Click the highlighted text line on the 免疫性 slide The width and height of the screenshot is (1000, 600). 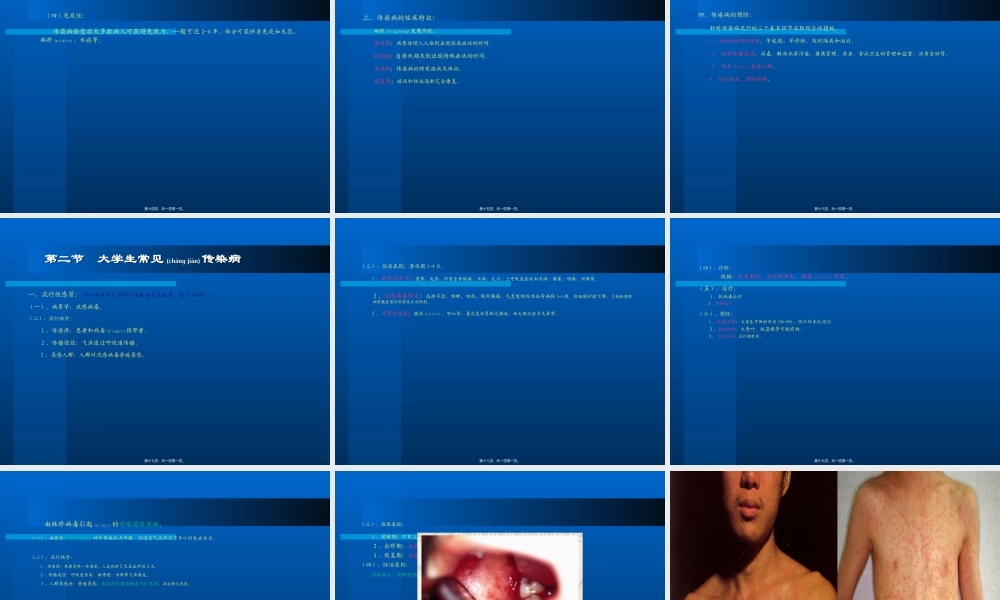point(110,32)
